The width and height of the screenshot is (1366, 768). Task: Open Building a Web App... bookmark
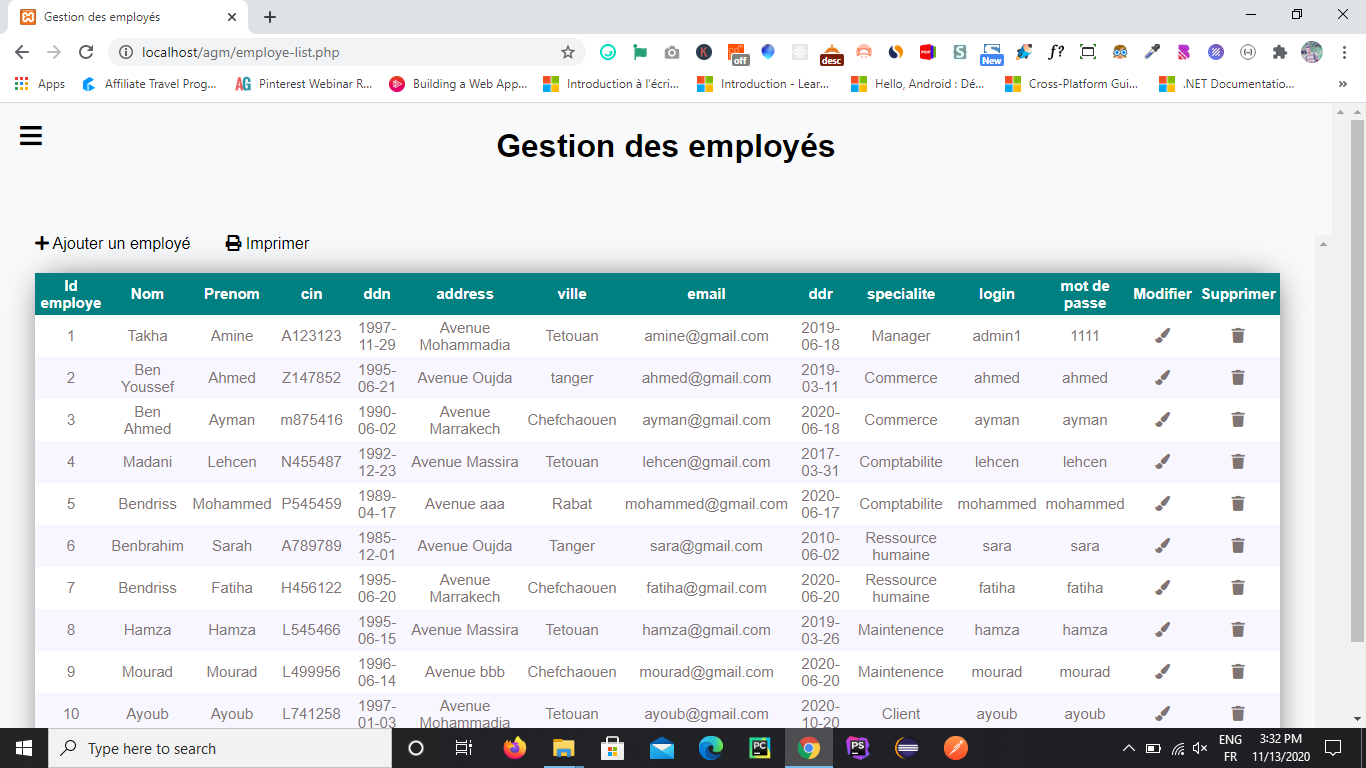click(x=458, y=84)
